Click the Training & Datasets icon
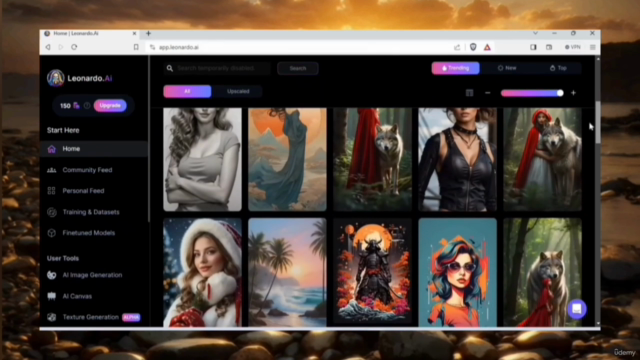 click(x=51, y=212)
